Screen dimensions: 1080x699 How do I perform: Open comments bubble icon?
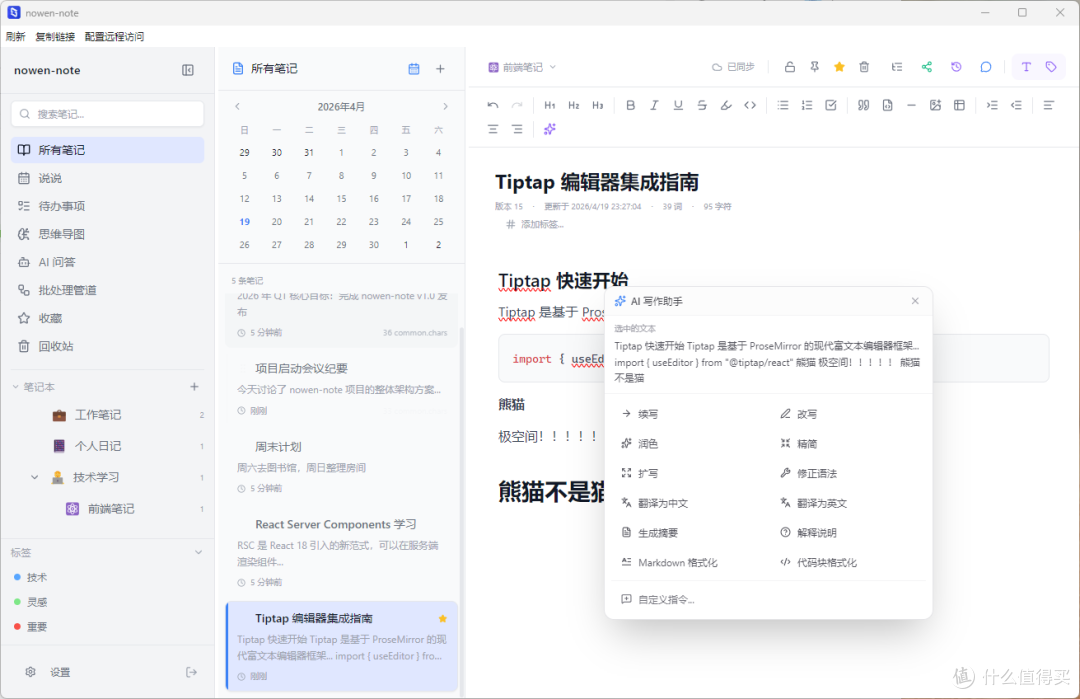[986, 67]
